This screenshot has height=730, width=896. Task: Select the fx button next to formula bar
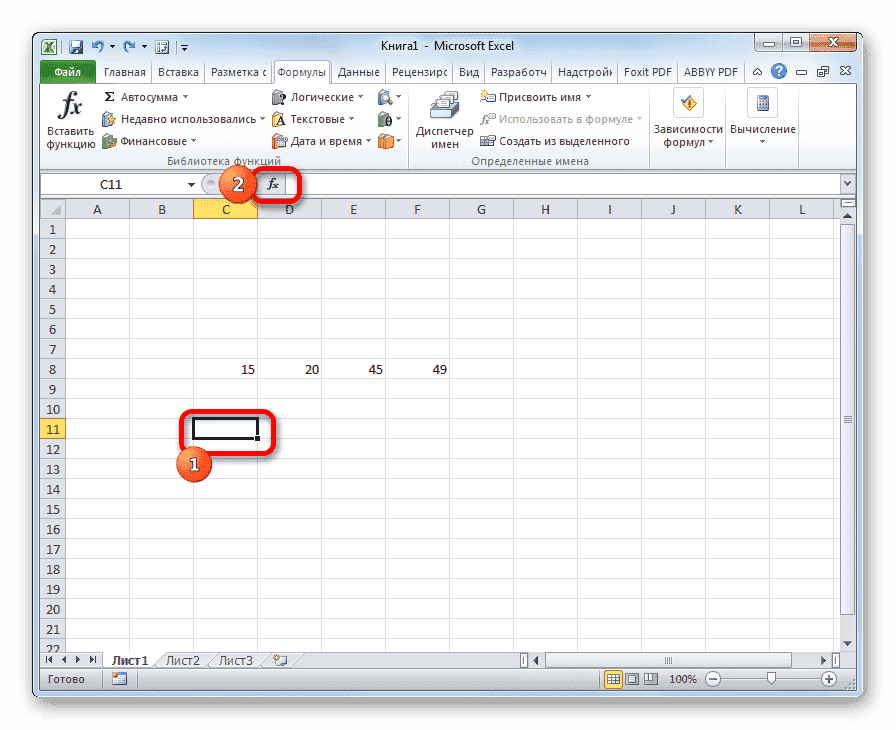tap(271, 184)
